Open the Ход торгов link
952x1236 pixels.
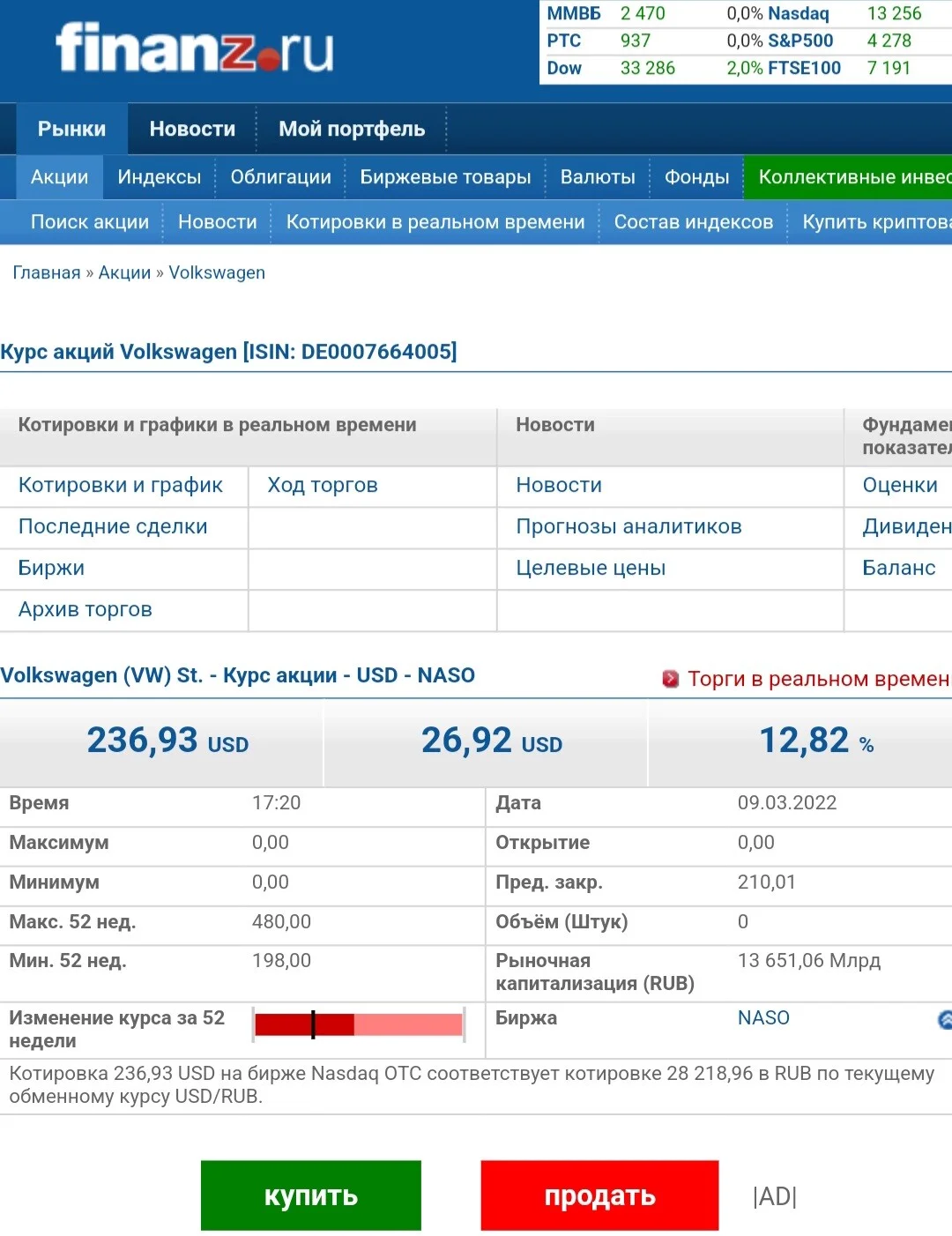click(323, 485)
